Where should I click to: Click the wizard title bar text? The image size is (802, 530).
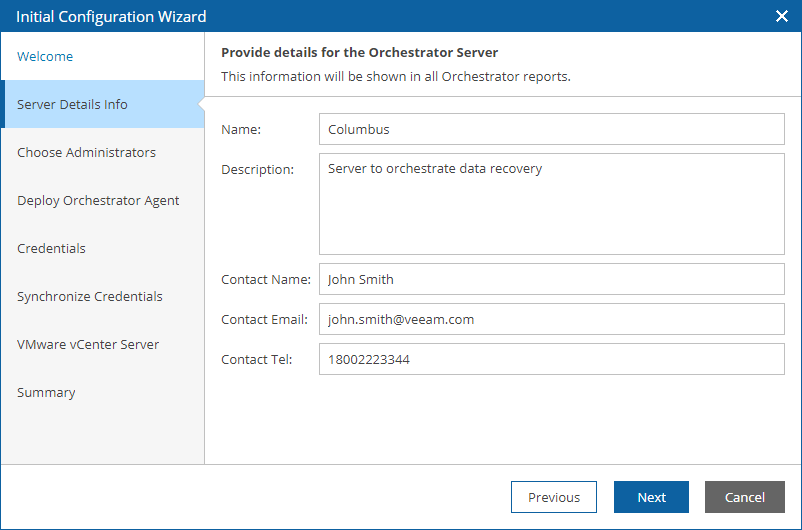[111, 16]
